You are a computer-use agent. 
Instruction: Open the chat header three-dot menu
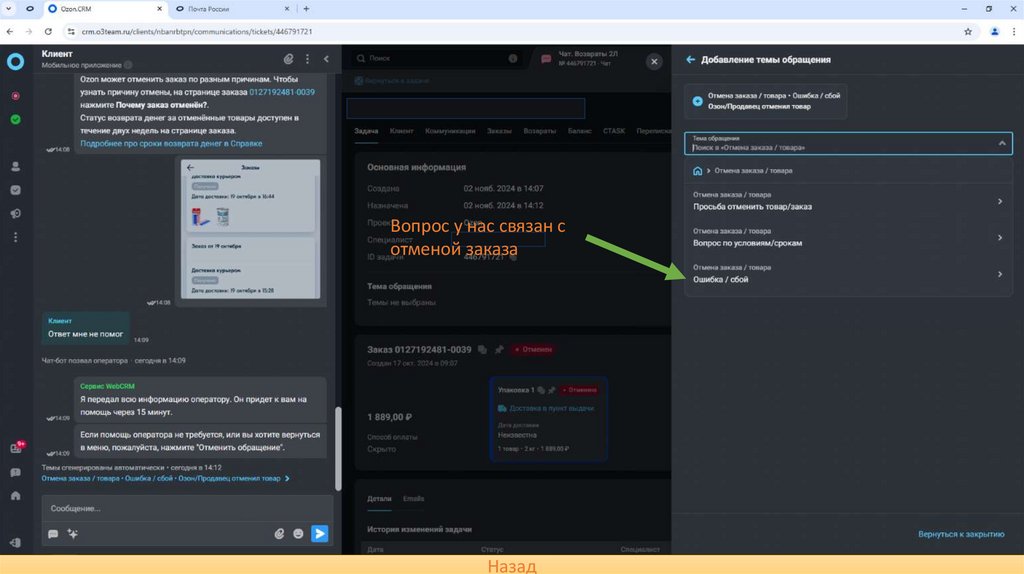tap(308, 59)
